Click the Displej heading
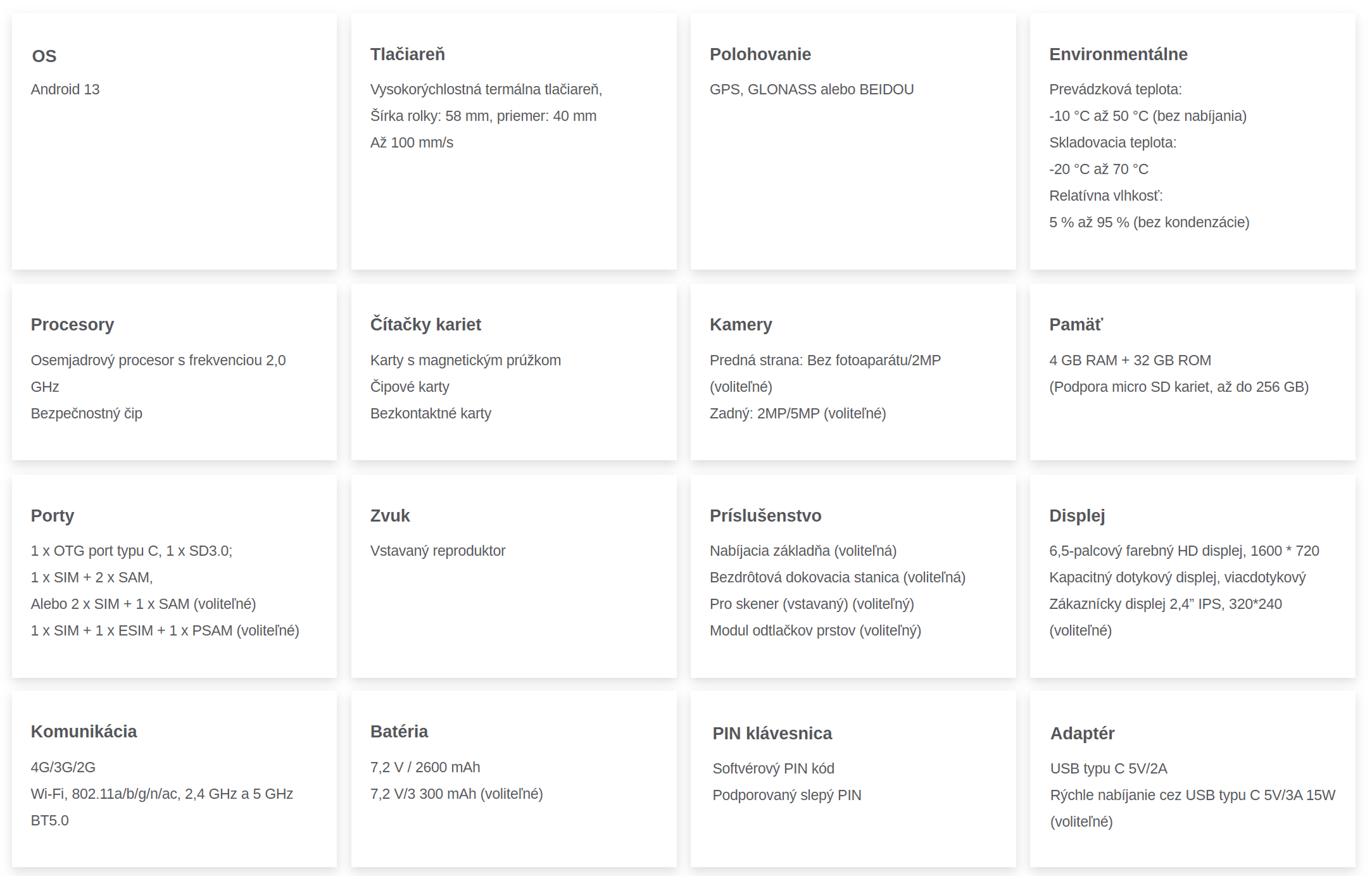The height and width of the screenshot is (876, 1372). [x=1077, y=516]
